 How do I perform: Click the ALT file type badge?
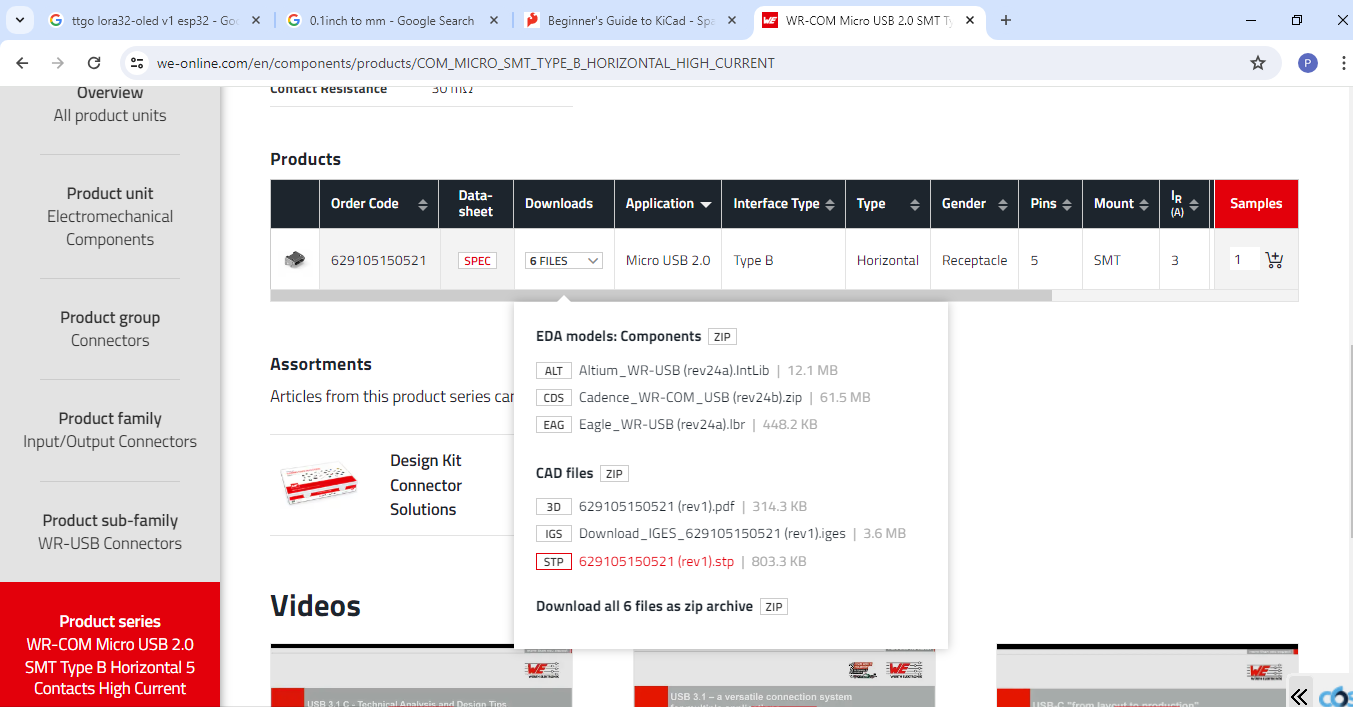tap(554, 371)
